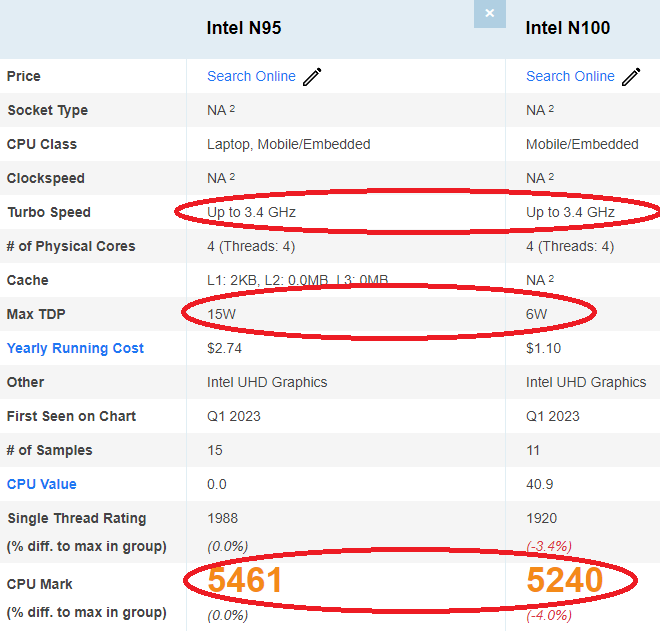This screenshot has height=631, width=660.
Task: Select the Socket Type row label
Action: click(48, 110)
